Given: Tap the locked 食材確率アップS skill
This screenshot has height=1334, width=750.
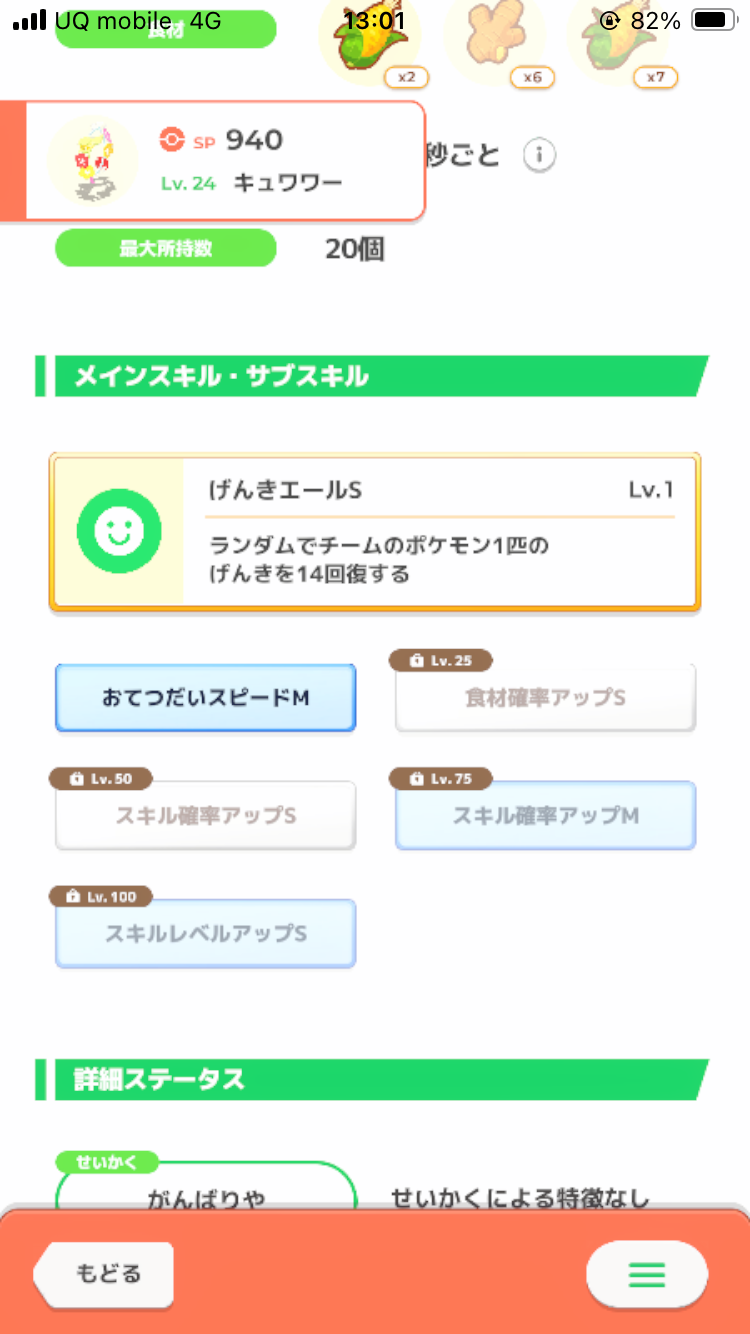Looking at the screenshot, I should [x=545, y=698].
